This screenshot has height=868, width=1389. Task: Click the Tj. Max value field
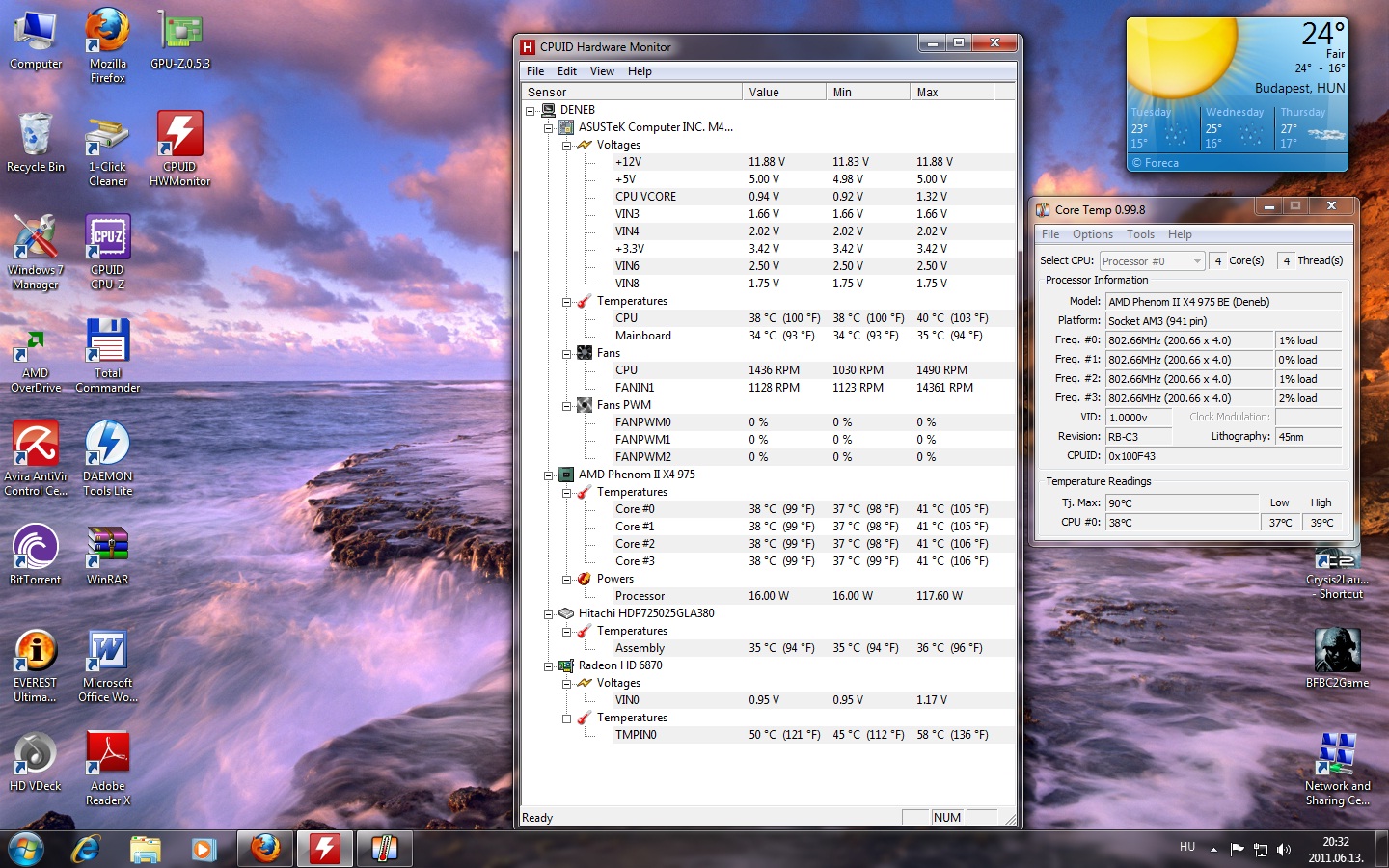click(1182, 503)
